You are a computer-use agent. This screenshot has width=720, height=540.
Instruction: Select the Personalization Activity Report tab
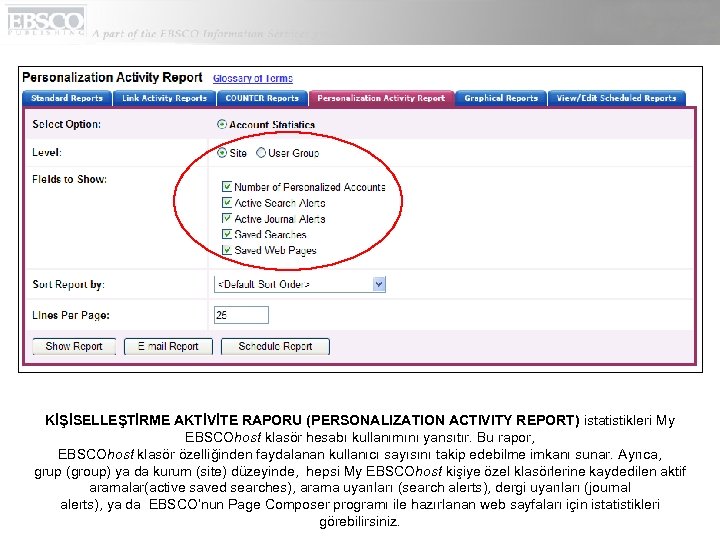[x=381, y=98]
